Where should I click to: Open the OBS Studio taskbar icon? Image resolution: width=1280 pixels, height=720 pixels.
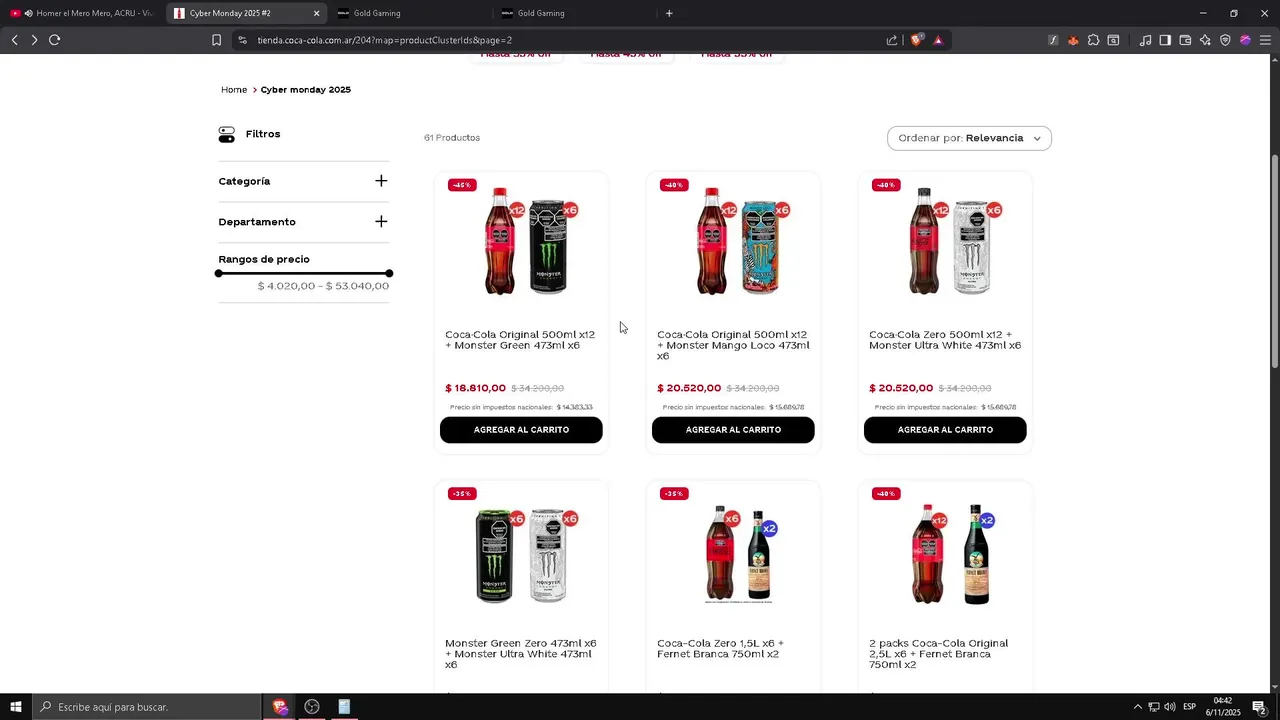312,707
